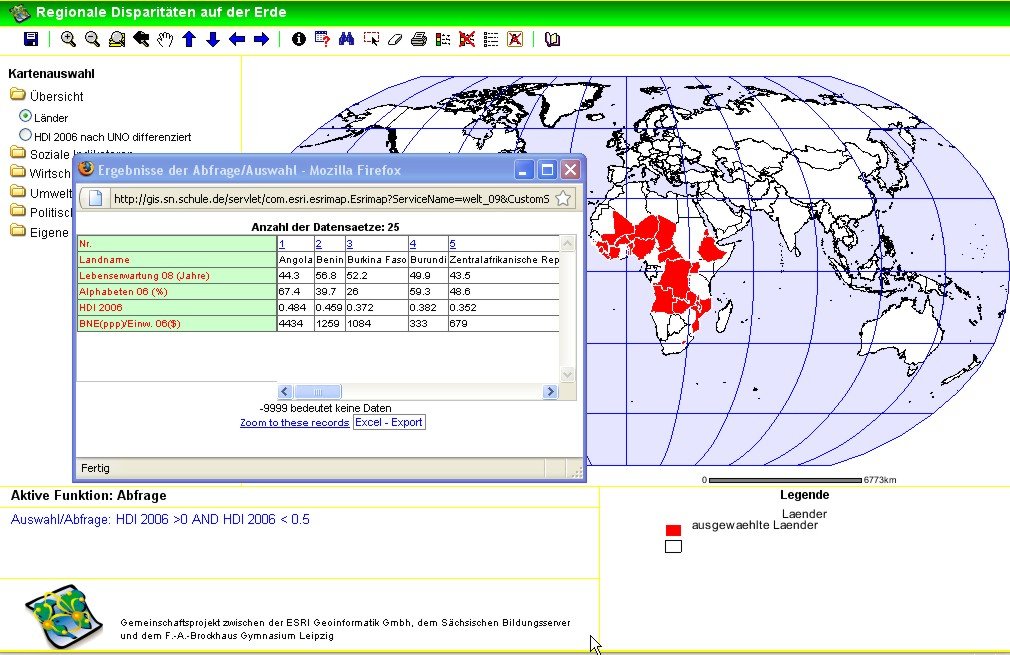Click the save floppy disk icon
Screen dimensions: 1010x655
click(31, 39)
